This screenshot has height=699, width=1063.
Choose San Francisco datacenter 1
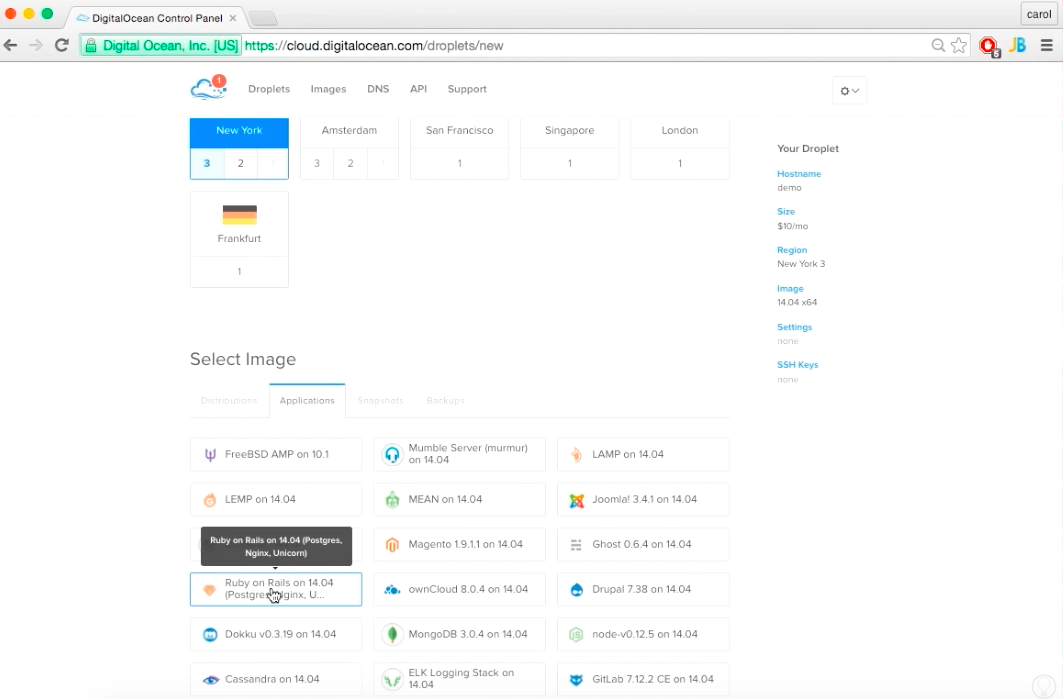[460, 163]
